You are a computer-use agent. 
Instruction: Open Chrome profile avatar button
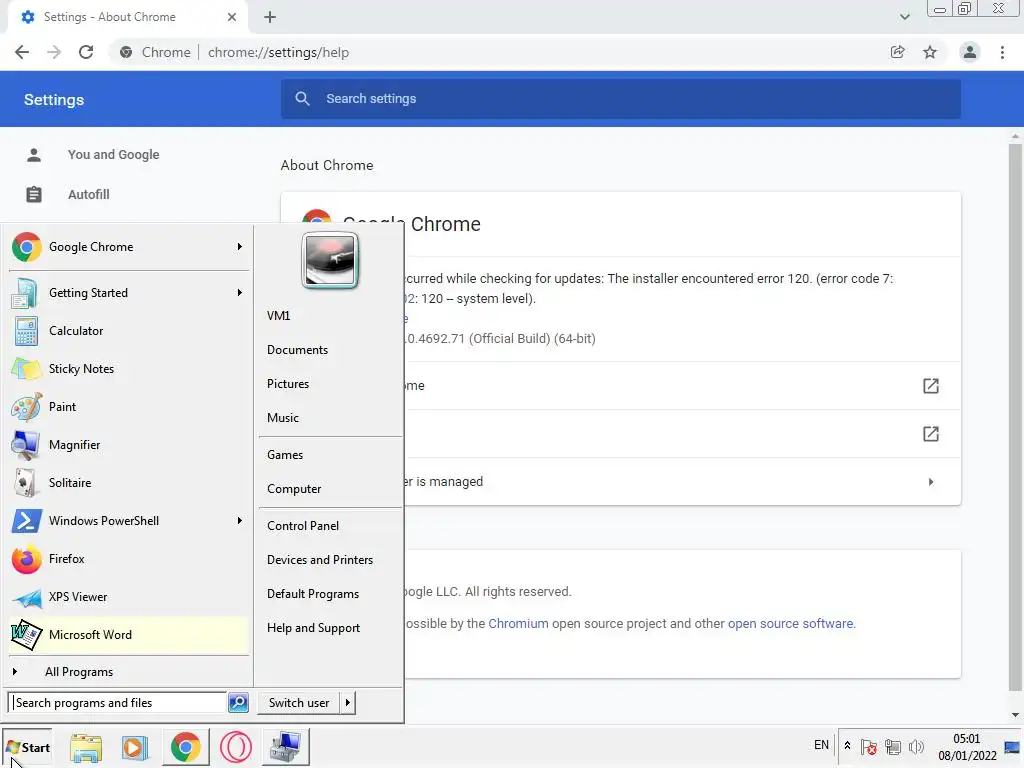(x=970, y=52)
